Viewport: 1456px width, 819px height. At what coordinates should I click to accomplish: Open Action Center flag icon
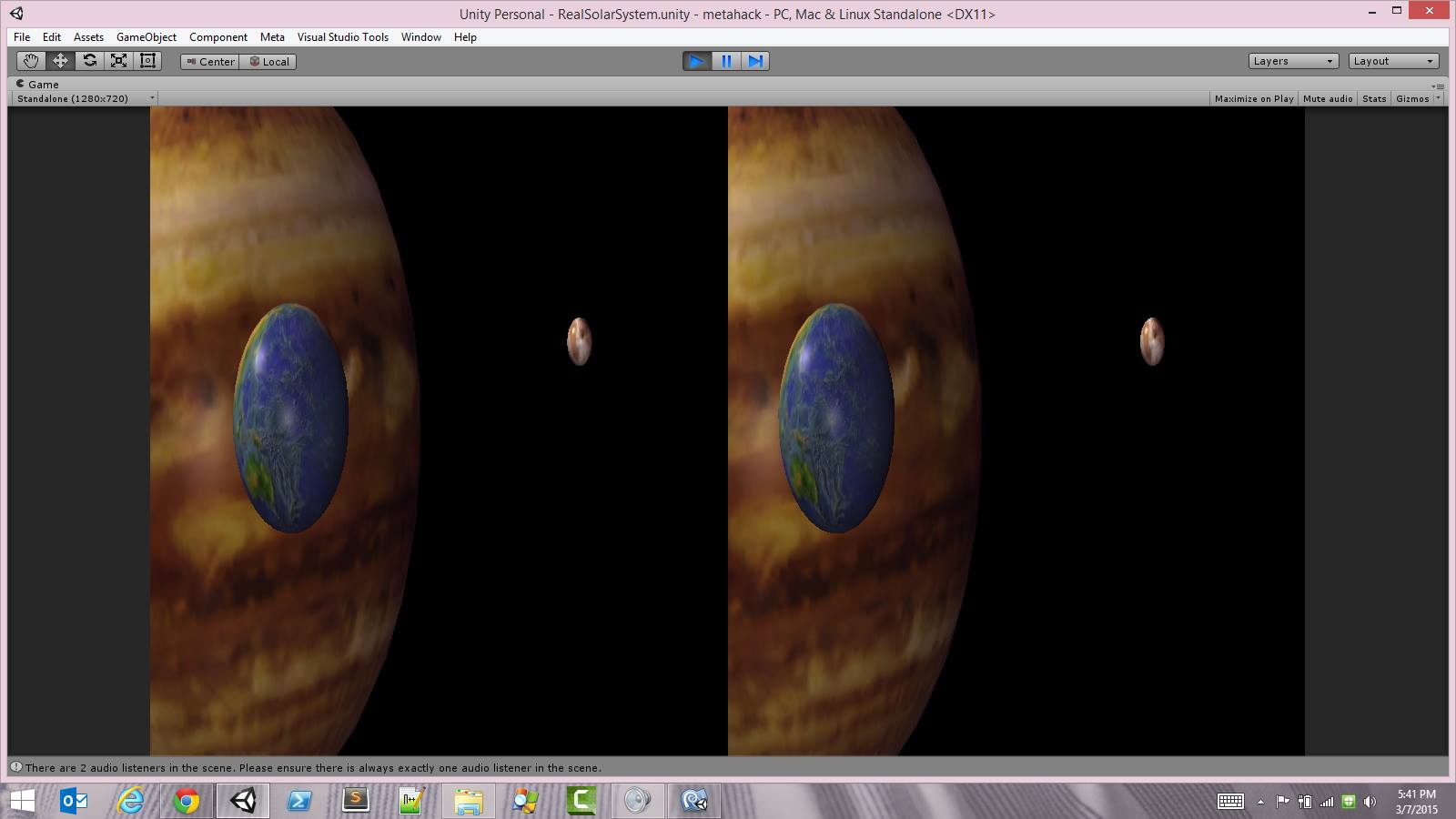1282,802
